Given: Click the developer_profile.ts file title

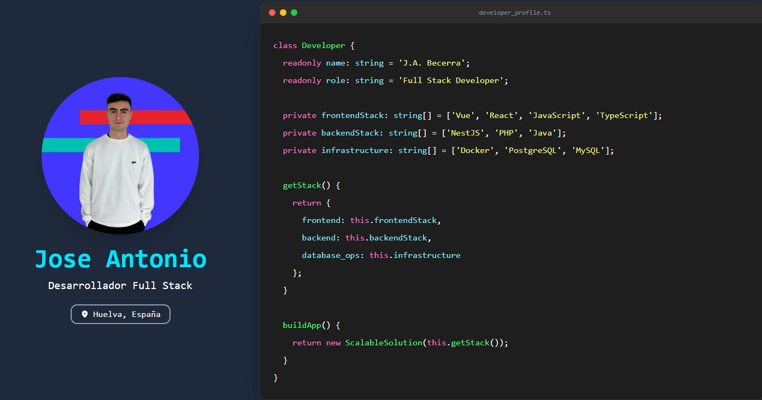Looking at the screenshot, I should click(x=515, y=13).
